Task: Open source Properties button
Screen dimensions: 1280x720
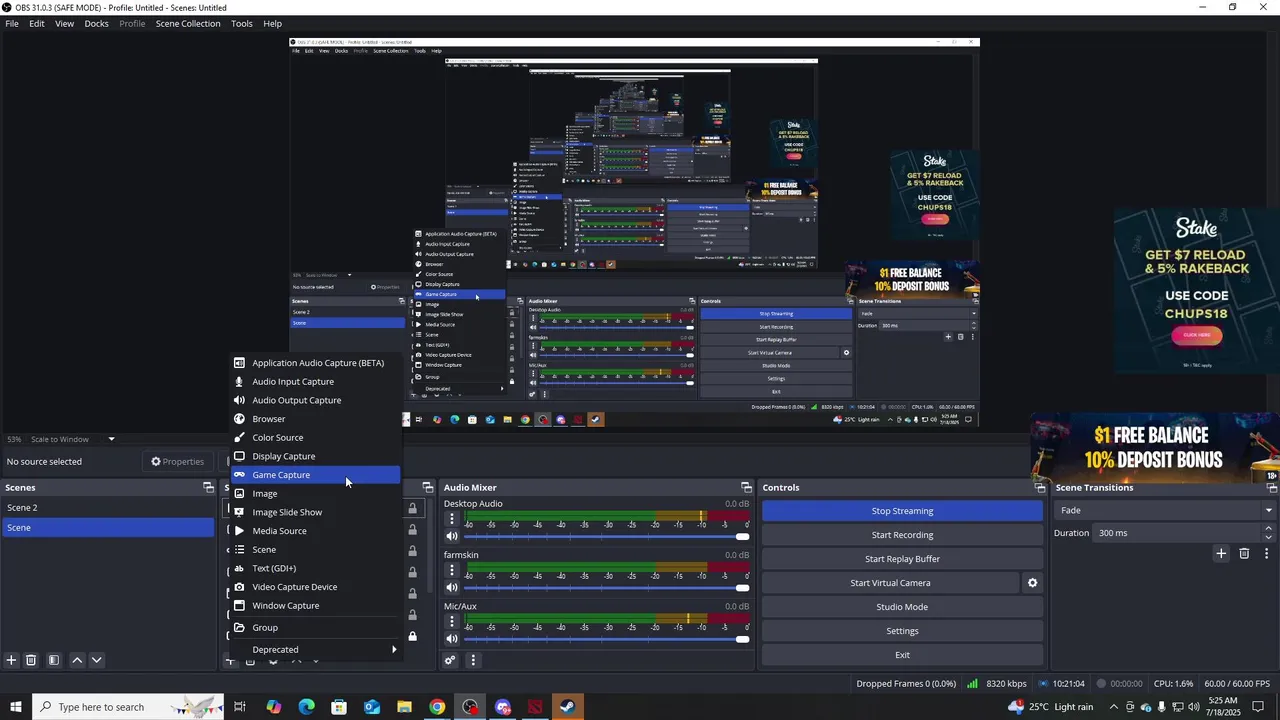Action: (x=177, y=461)
